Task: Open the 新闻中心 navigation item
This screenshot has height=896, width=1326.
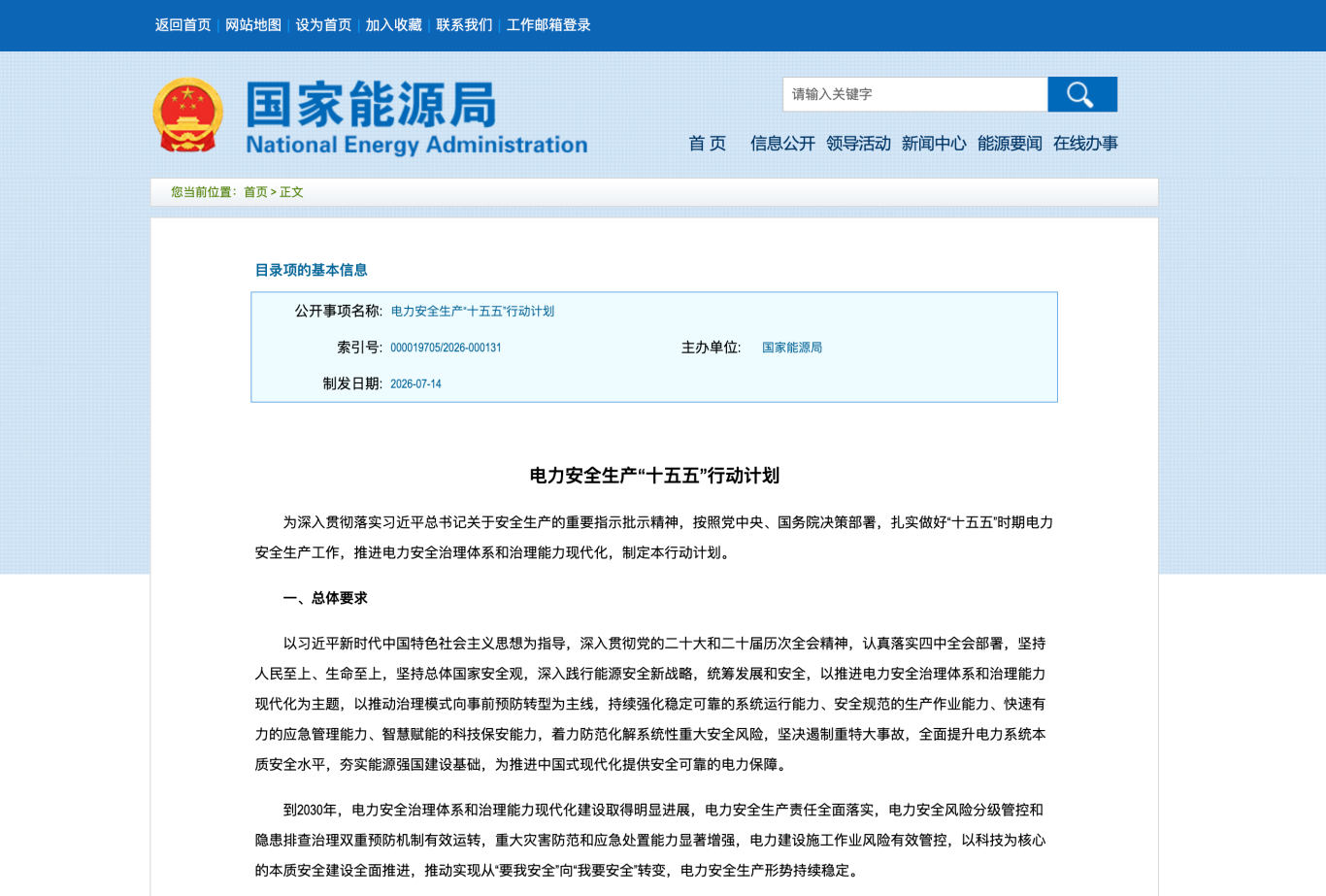Action: click(x=934, y=144)
